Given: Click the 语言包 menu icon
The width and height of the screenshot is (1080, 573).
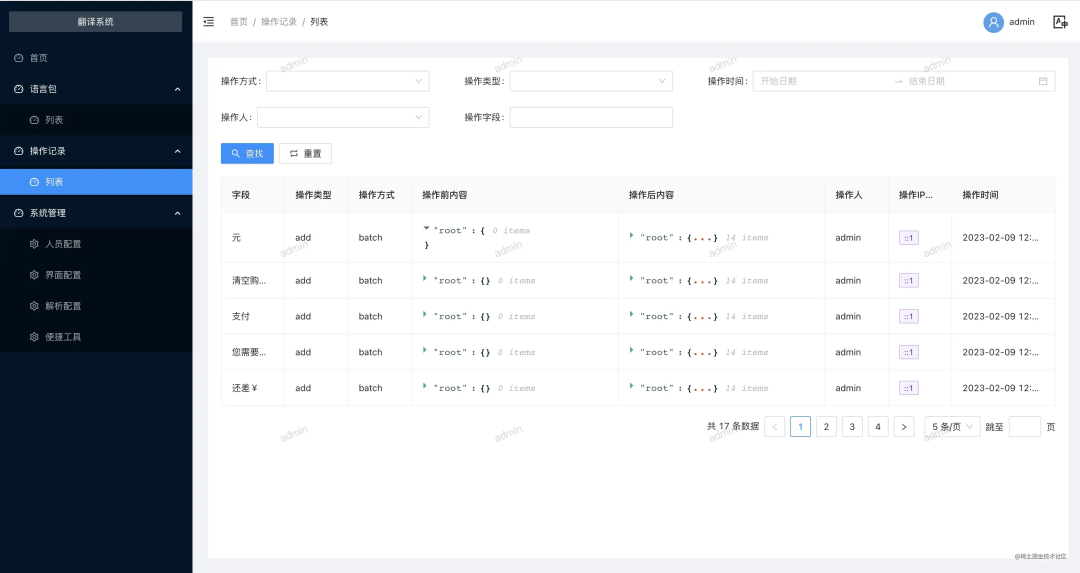Looking at the screenshot, I should [x=19, y=89].
